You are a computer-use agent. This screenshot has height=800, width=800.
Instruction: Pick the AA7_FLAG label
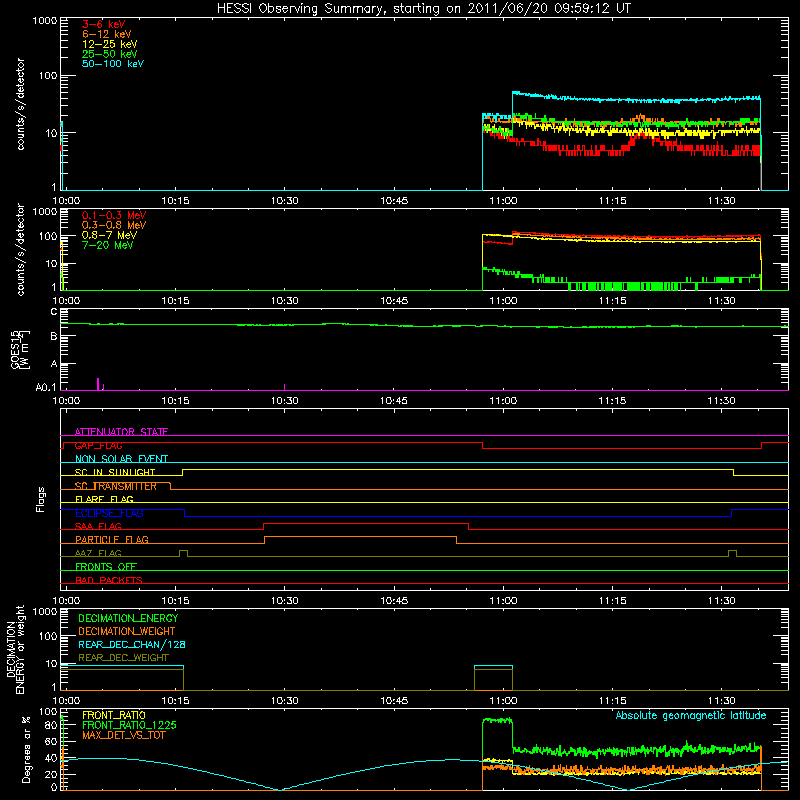tap(98, 553)
